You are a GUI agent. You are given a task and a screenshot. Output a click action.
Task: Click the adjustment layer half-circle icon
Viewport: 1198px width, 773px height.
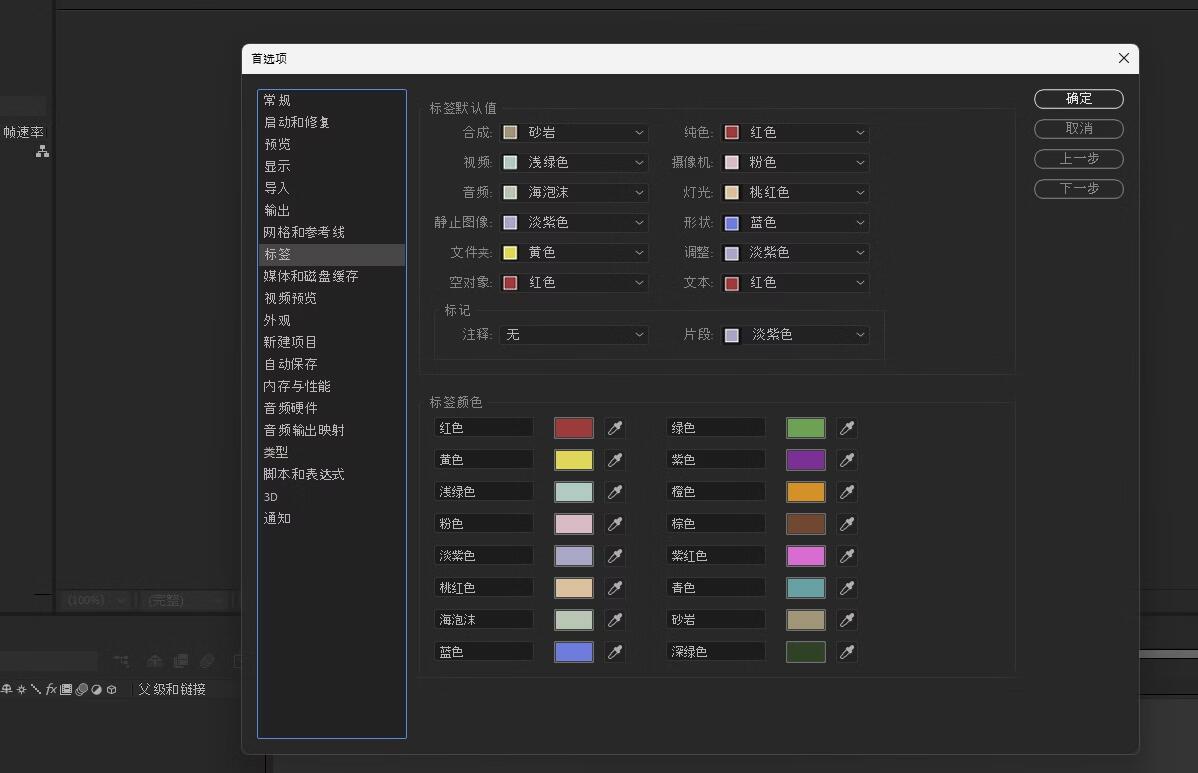(96, 689)
